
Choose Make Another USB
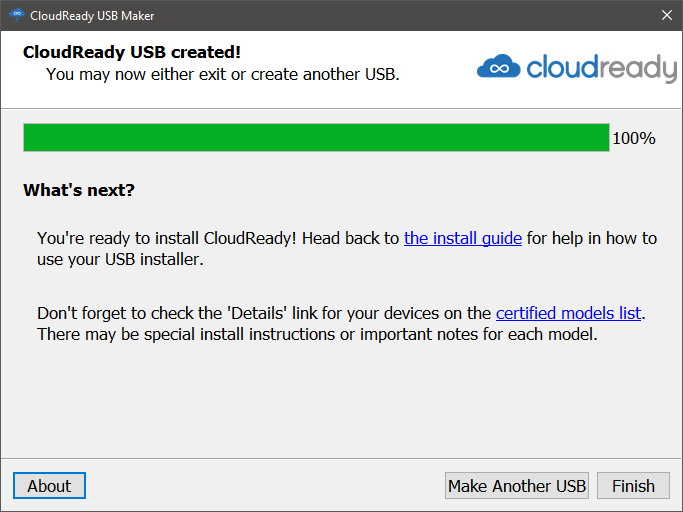[x=517, y=485]
